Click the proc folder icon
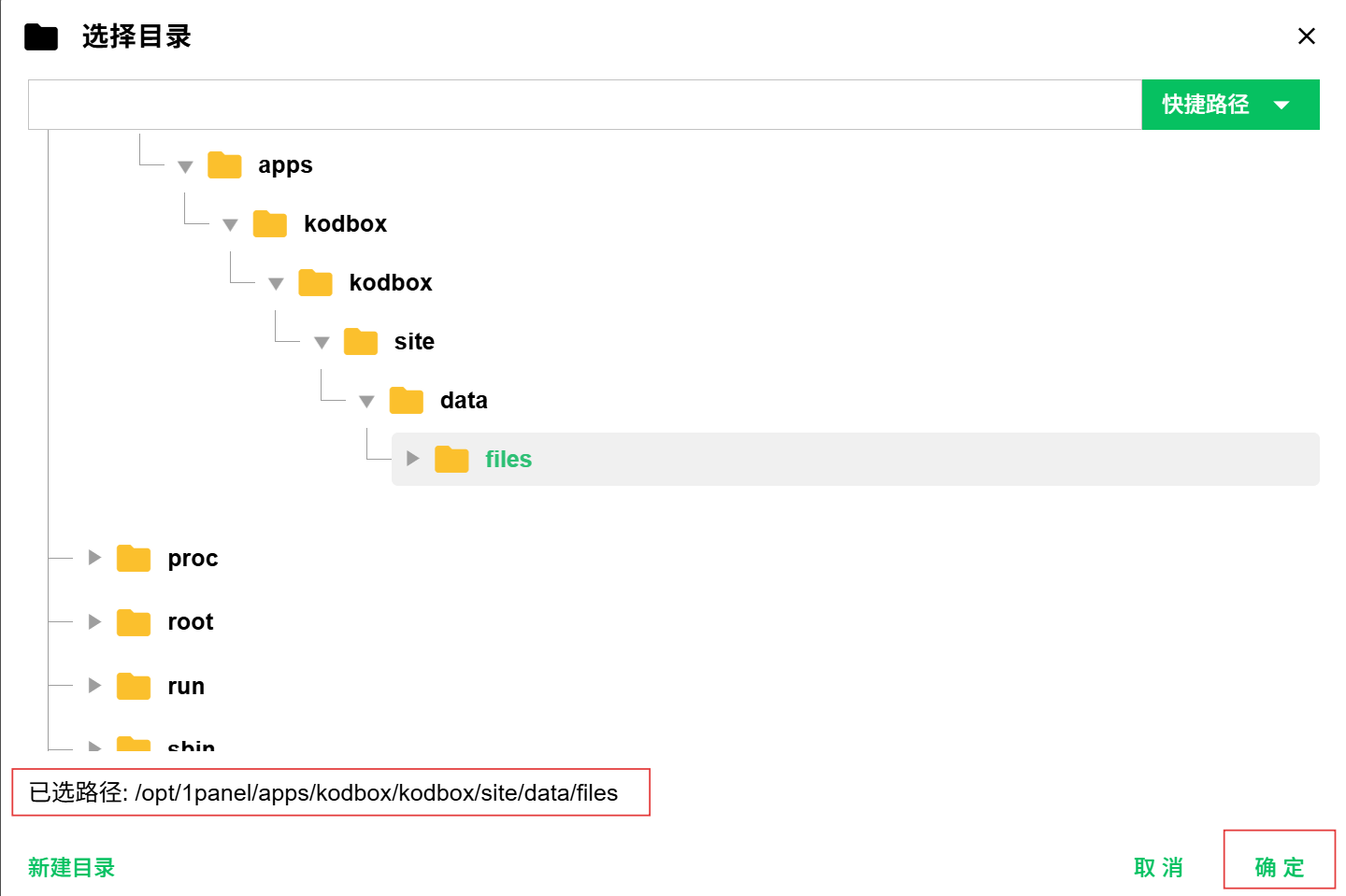This screenshot has height=896, width=1346. point(134,559)
